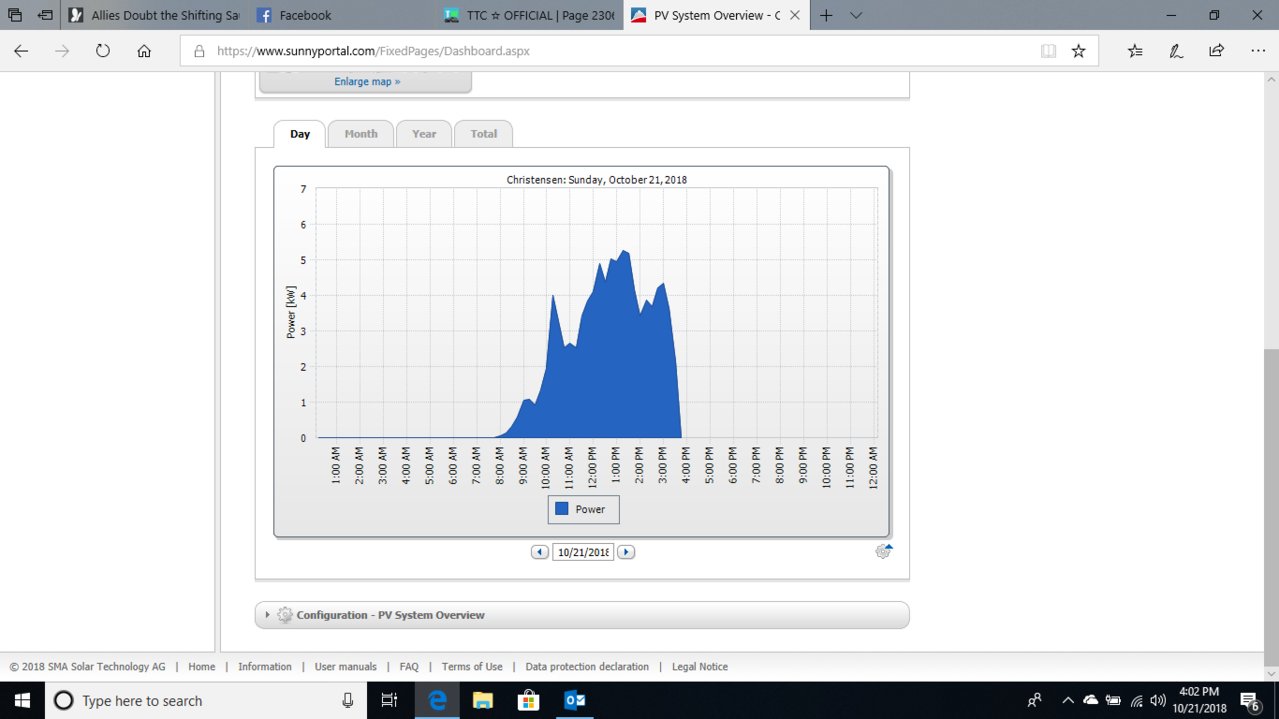The image size is (1279, 719).
Task: Open the web notes pen icon
Action: tap(1176, 51)
